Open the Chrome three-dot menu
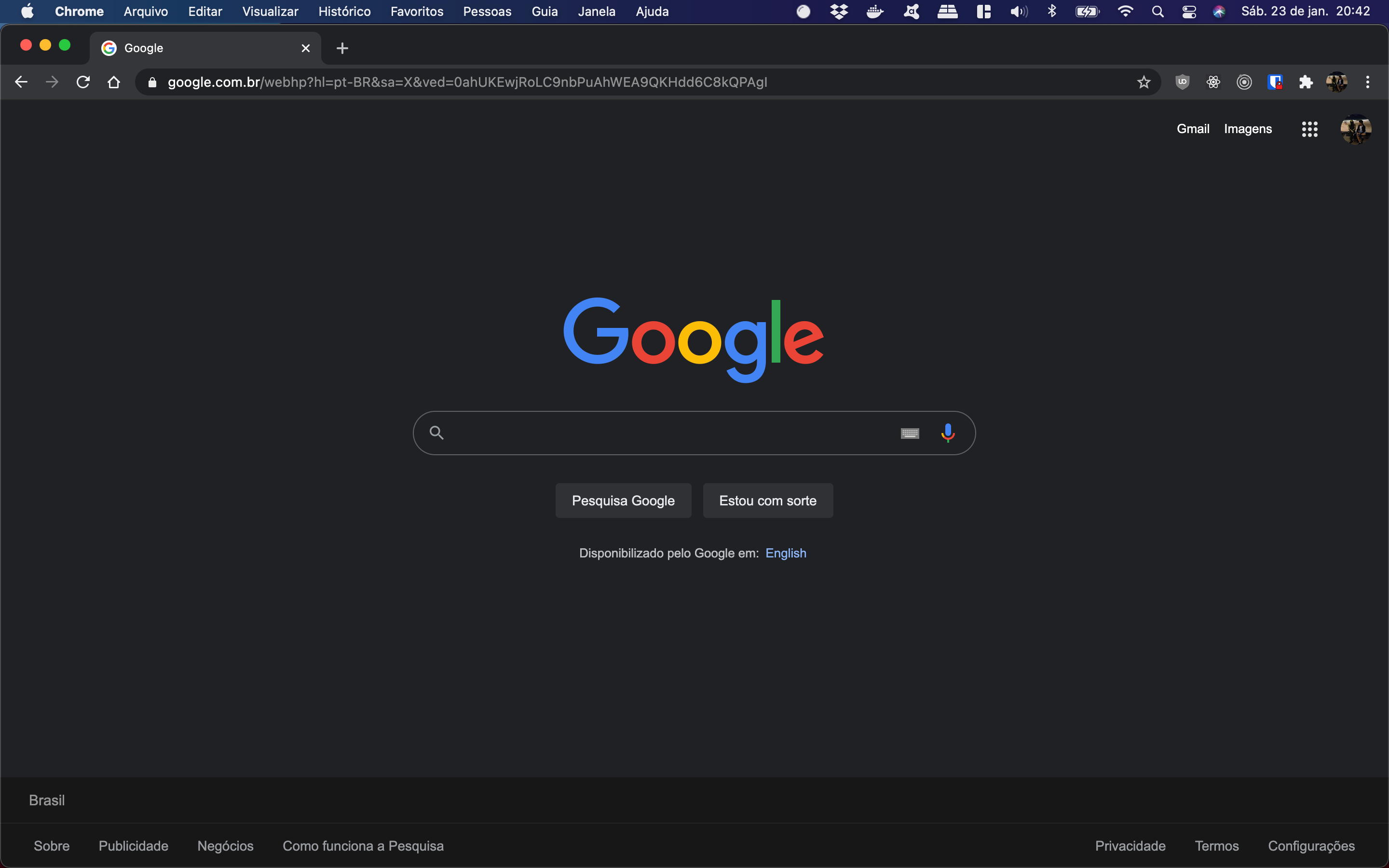Viewport: 1389px width, 868px height. 1368,82
